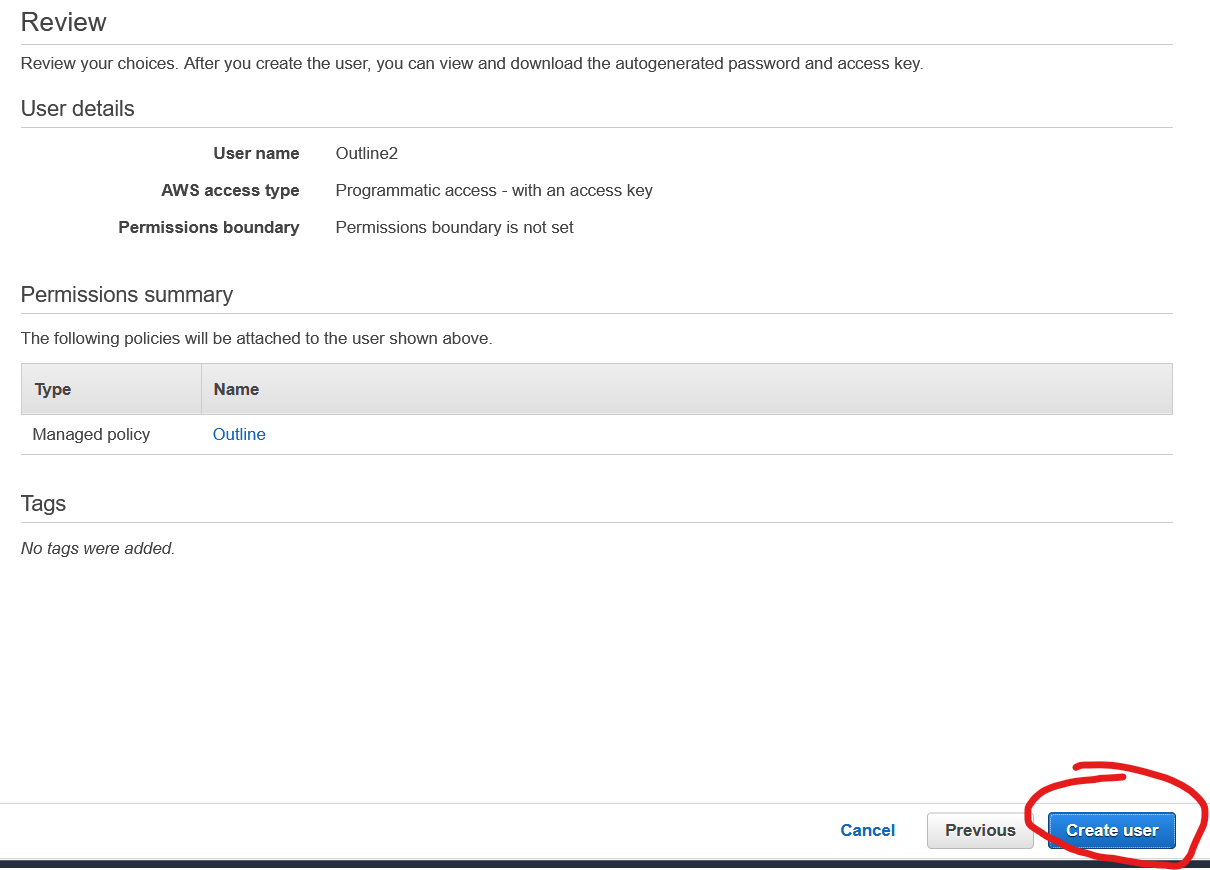Select the Managed policy table cell
The height and width of the screenshot is (870, 1210).
click(91, 434)
